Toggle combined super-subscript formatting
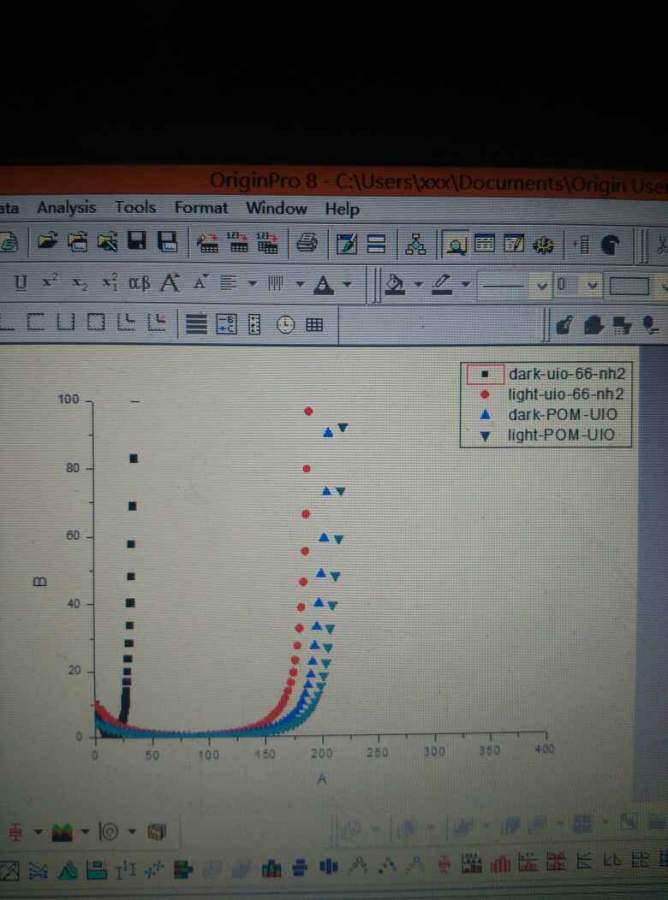The width and height of the screenshot is (668, 900). (x=109, y=283)
